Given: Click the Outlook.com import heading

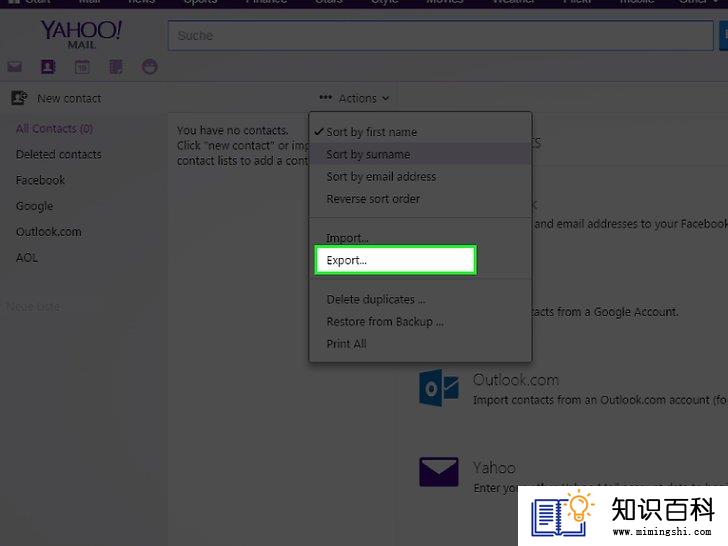Looking at the screenshot, I should tap(516, 380).
